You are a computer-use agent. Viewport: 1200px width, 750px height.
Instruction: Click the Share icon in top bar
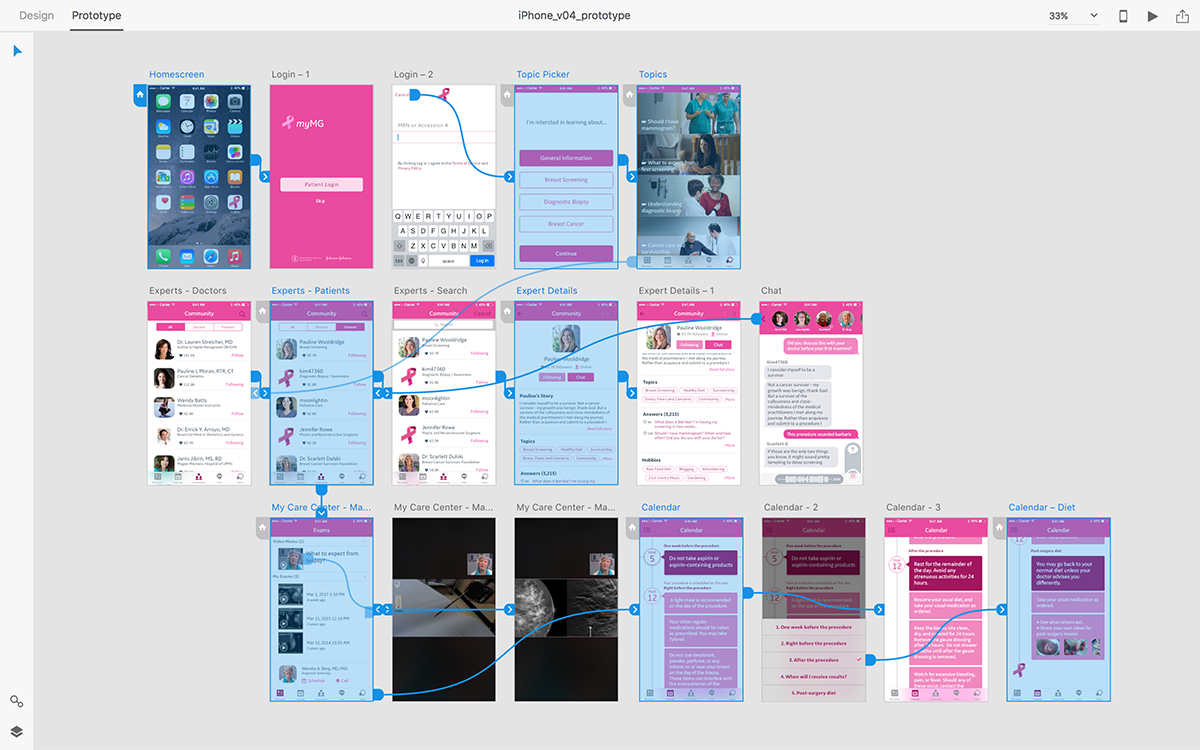[1183, 16]
